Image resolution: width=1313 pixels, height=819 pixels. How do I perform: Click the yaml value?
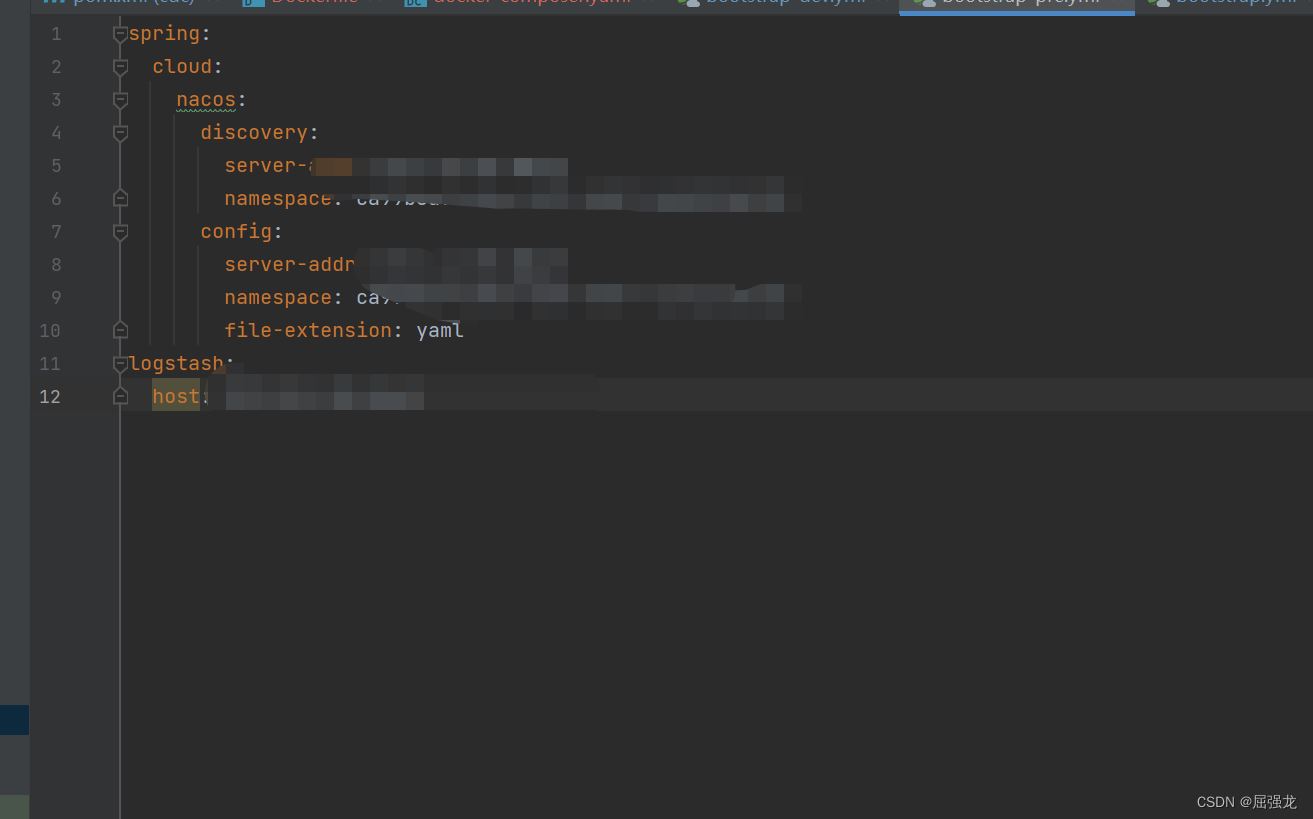tap(440, 331)
